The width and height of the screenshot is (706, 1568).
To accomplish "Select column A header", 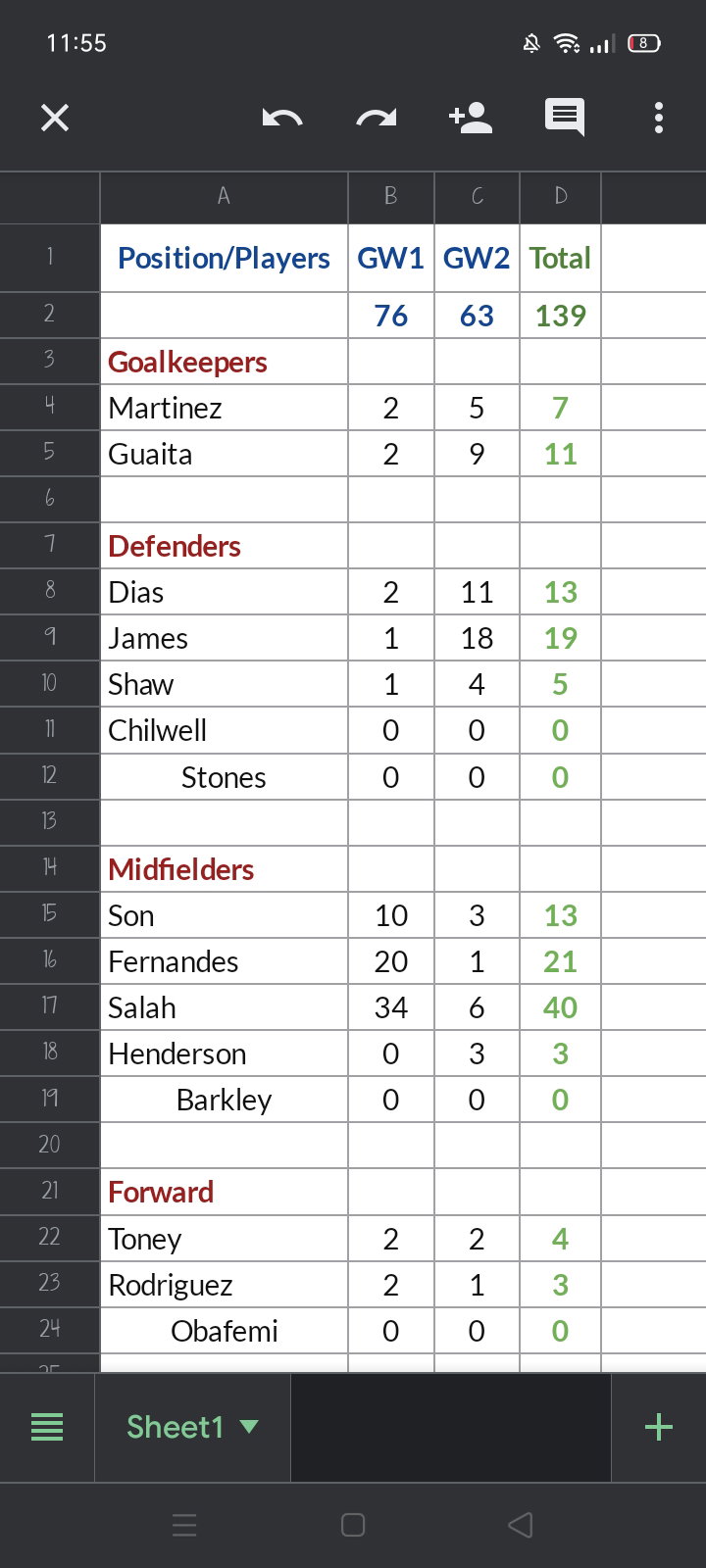I will [224, 197].
